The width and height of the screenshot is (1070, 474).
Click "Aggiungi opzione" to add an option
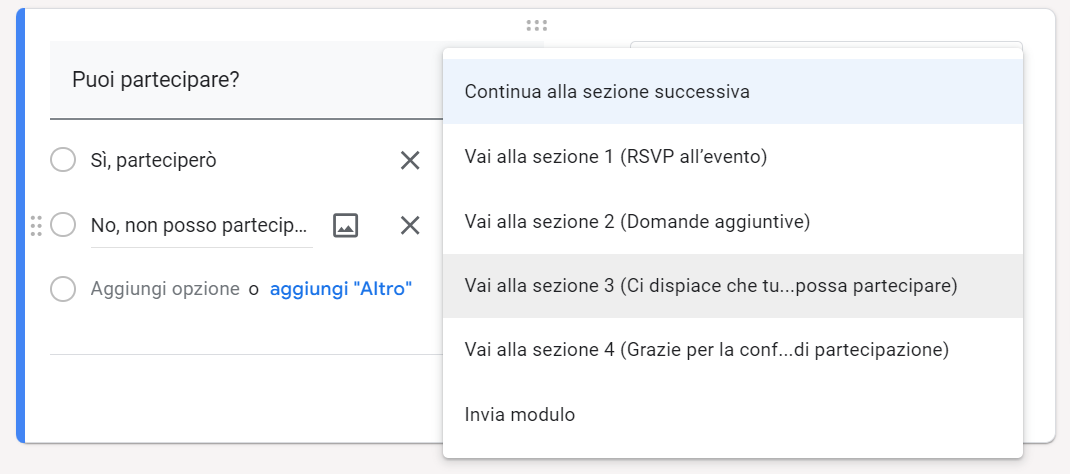[165, 289]
